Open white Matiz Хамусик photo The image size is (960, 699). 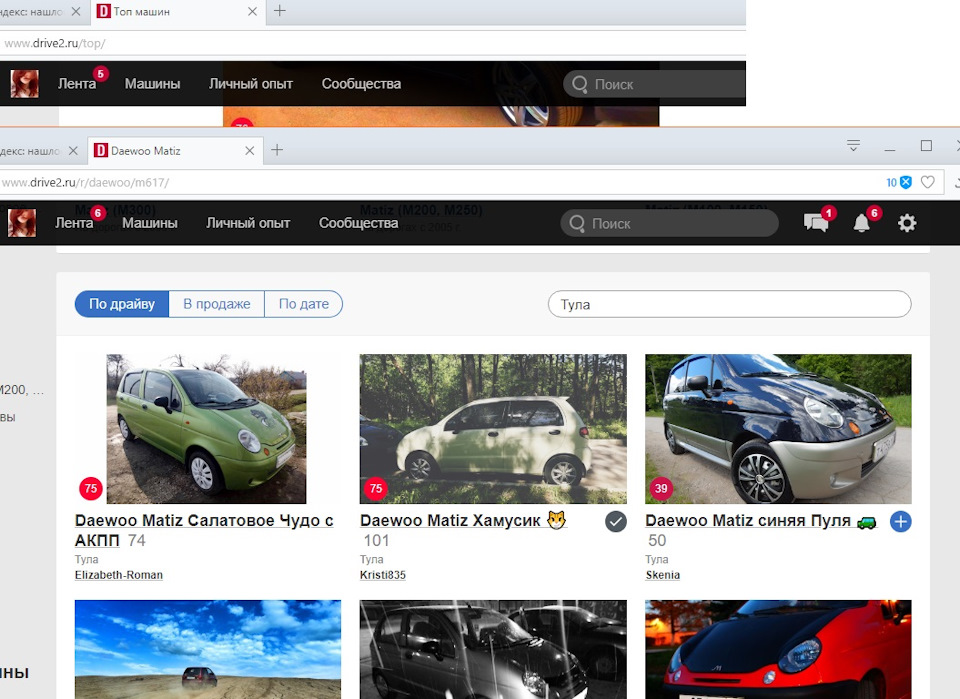pyautogui.click(x=493, y=429)
